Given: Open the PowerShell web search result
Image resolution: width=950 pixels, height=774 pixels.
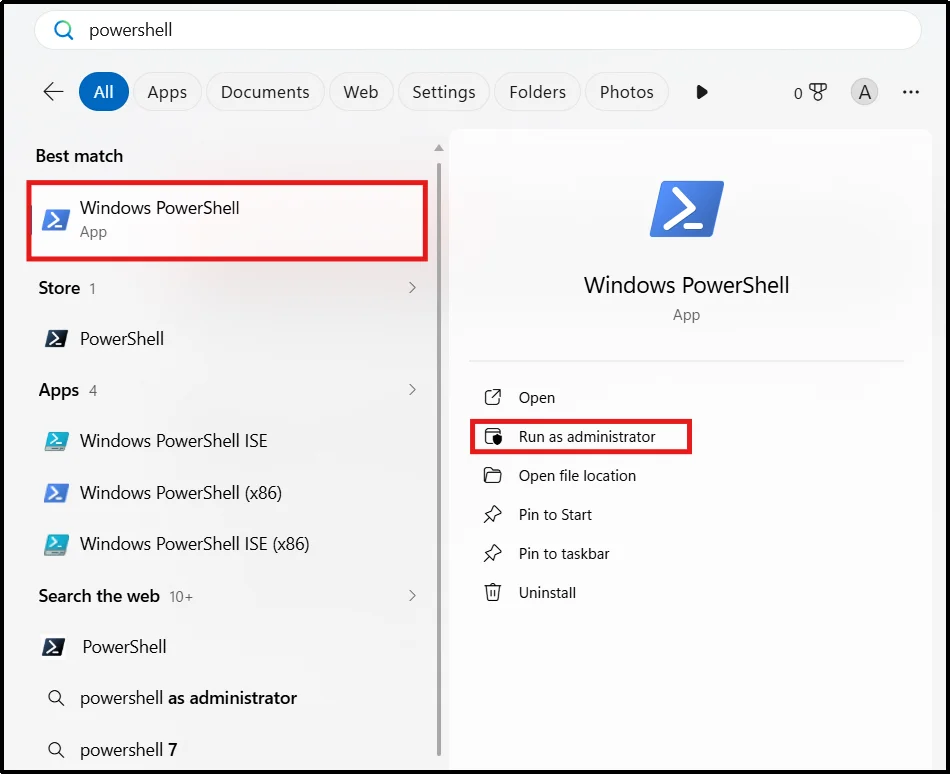Looking at the screenshot, I should point(227,647).
